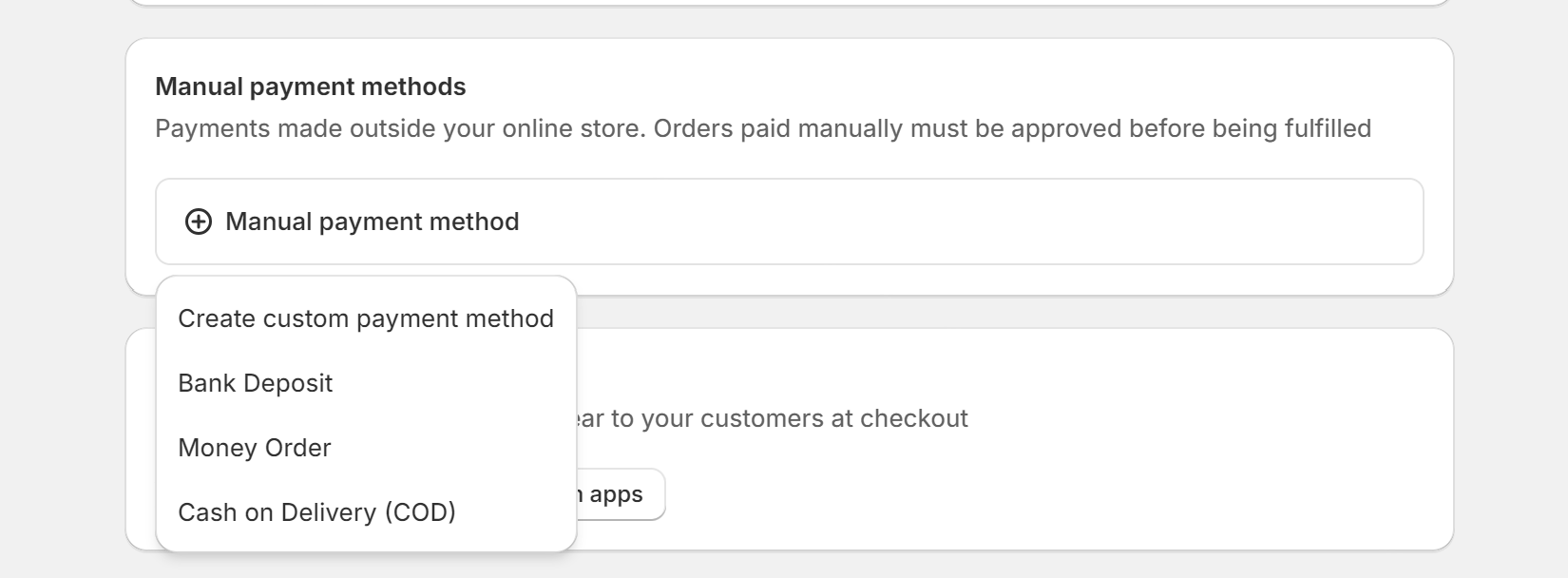Click the plus icon for manual payment method
This screenshot has width=1568, height=578.
(x=197, y=222)
